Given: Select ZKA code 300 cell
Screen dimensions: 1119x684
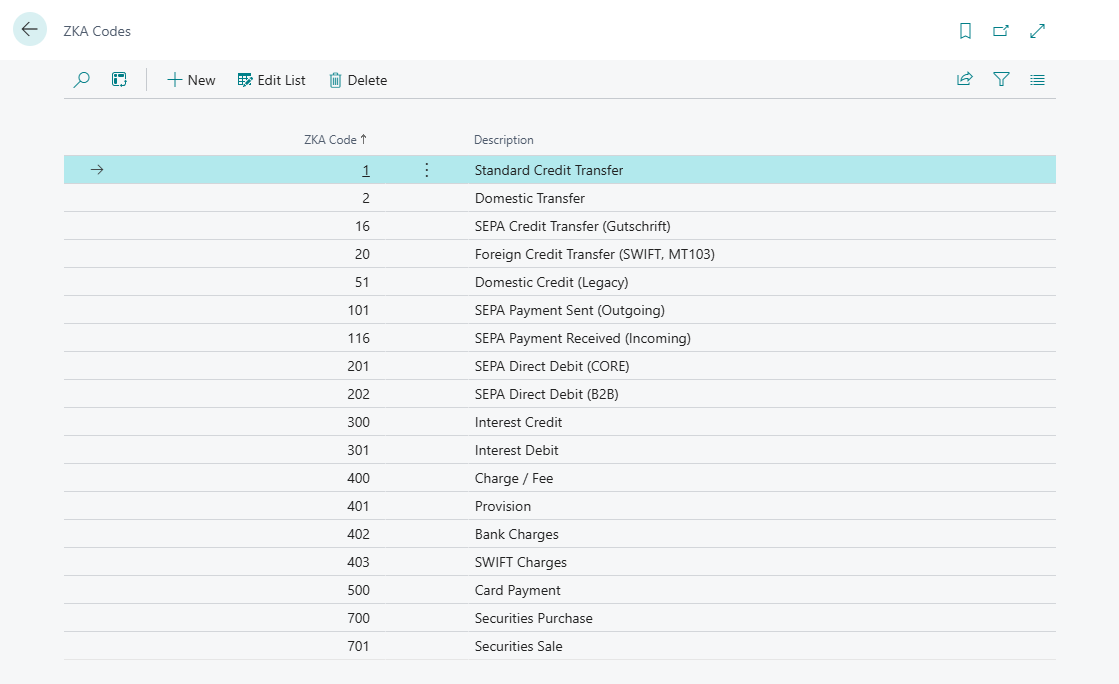Looking at the screenshot, I should pos(358,422).
